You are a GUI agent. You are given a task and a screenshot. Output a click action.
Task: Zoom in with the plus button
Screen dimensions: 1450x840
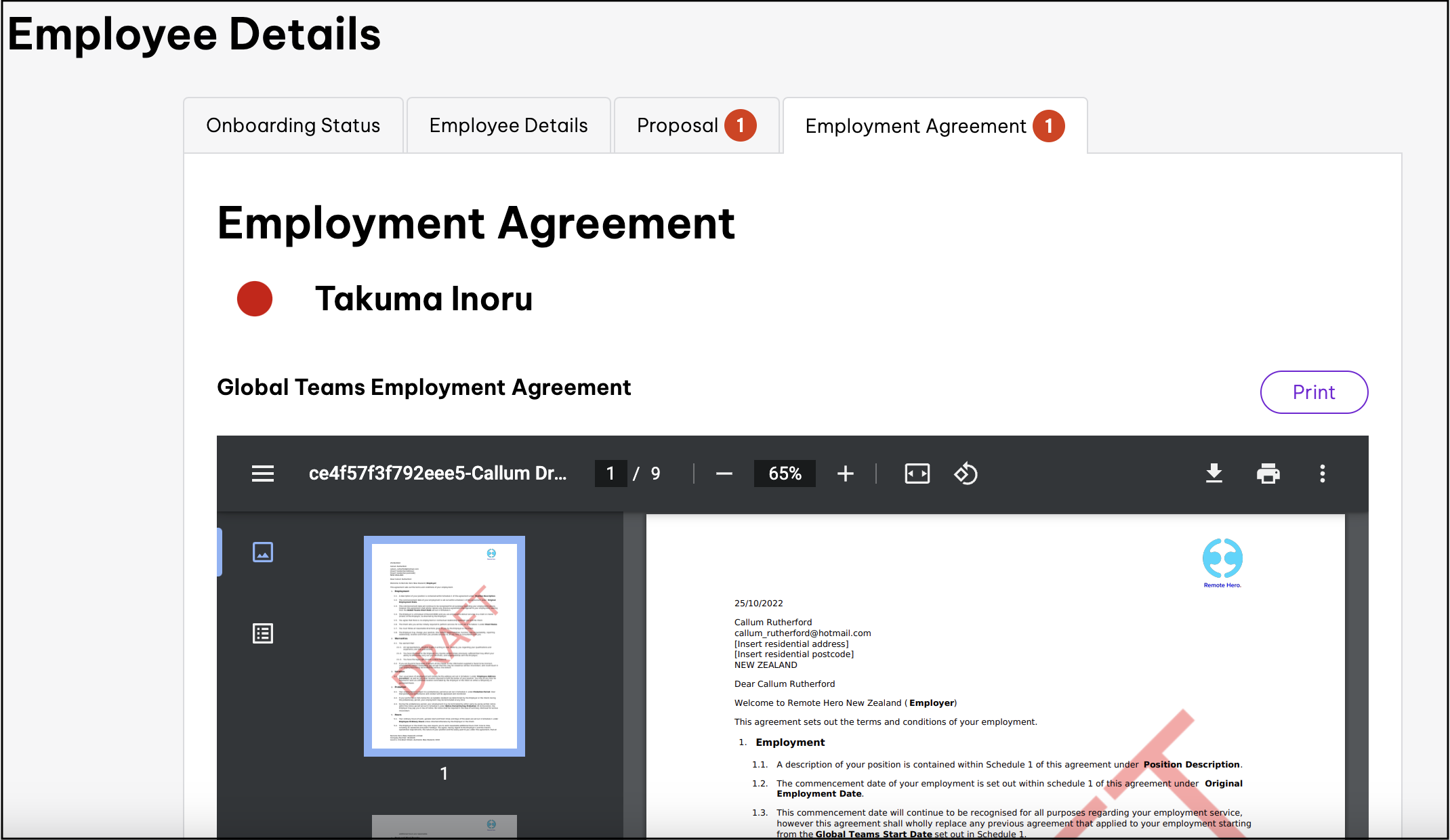coord(845,474)
